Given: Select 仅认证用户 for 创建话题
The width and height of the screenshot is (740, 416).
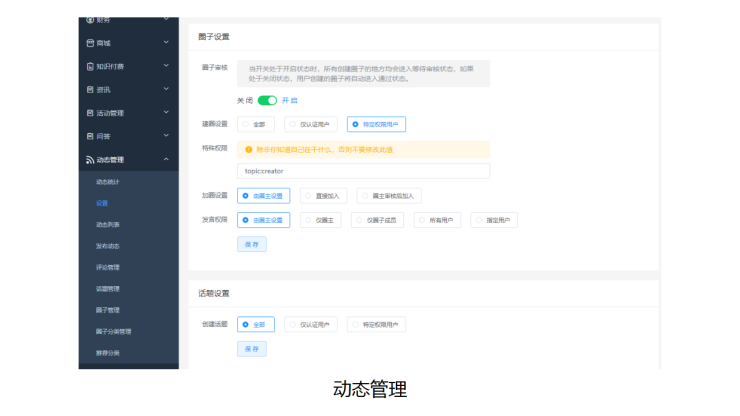Looking at the screenshot, I should point(311,324).
